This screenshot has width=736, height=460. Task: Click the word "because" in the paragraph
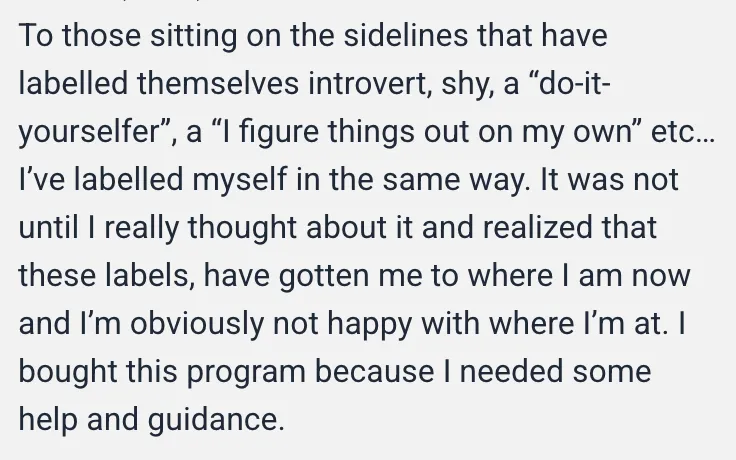[x=375, y=371]
